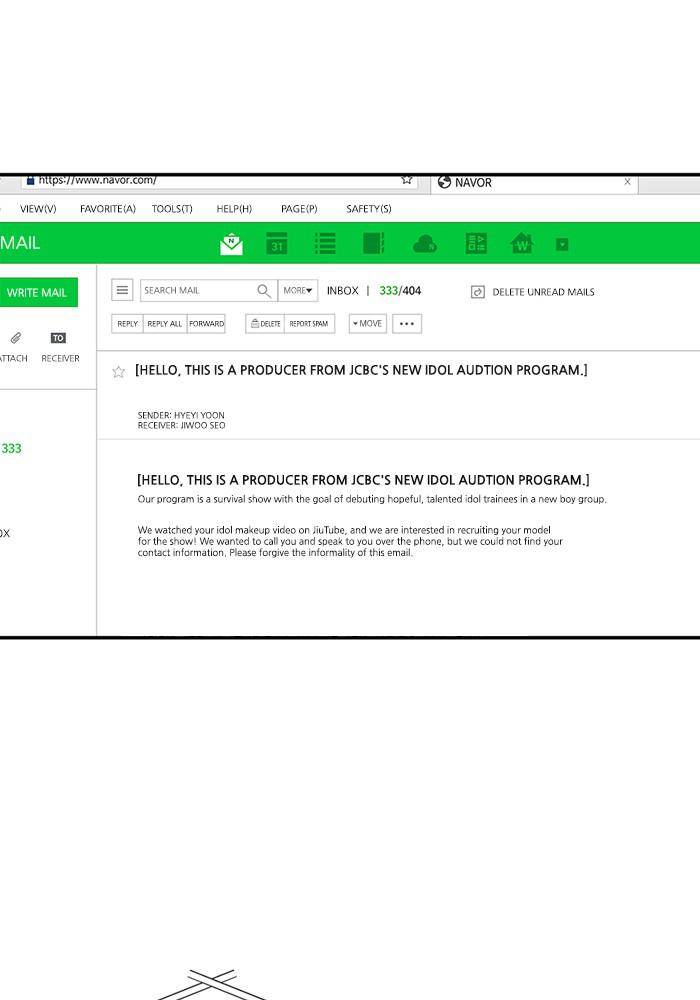Open the FAVORITE(A) menu
The height and width of the screenshot is (1000, 700).
[107, 209]
